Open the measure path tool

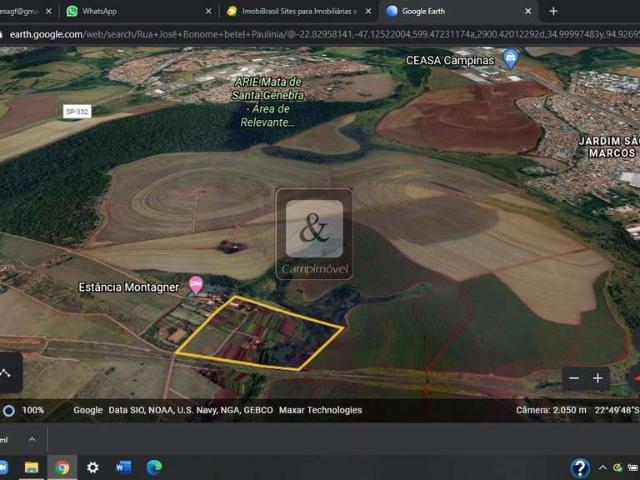(x=7, y=373)
